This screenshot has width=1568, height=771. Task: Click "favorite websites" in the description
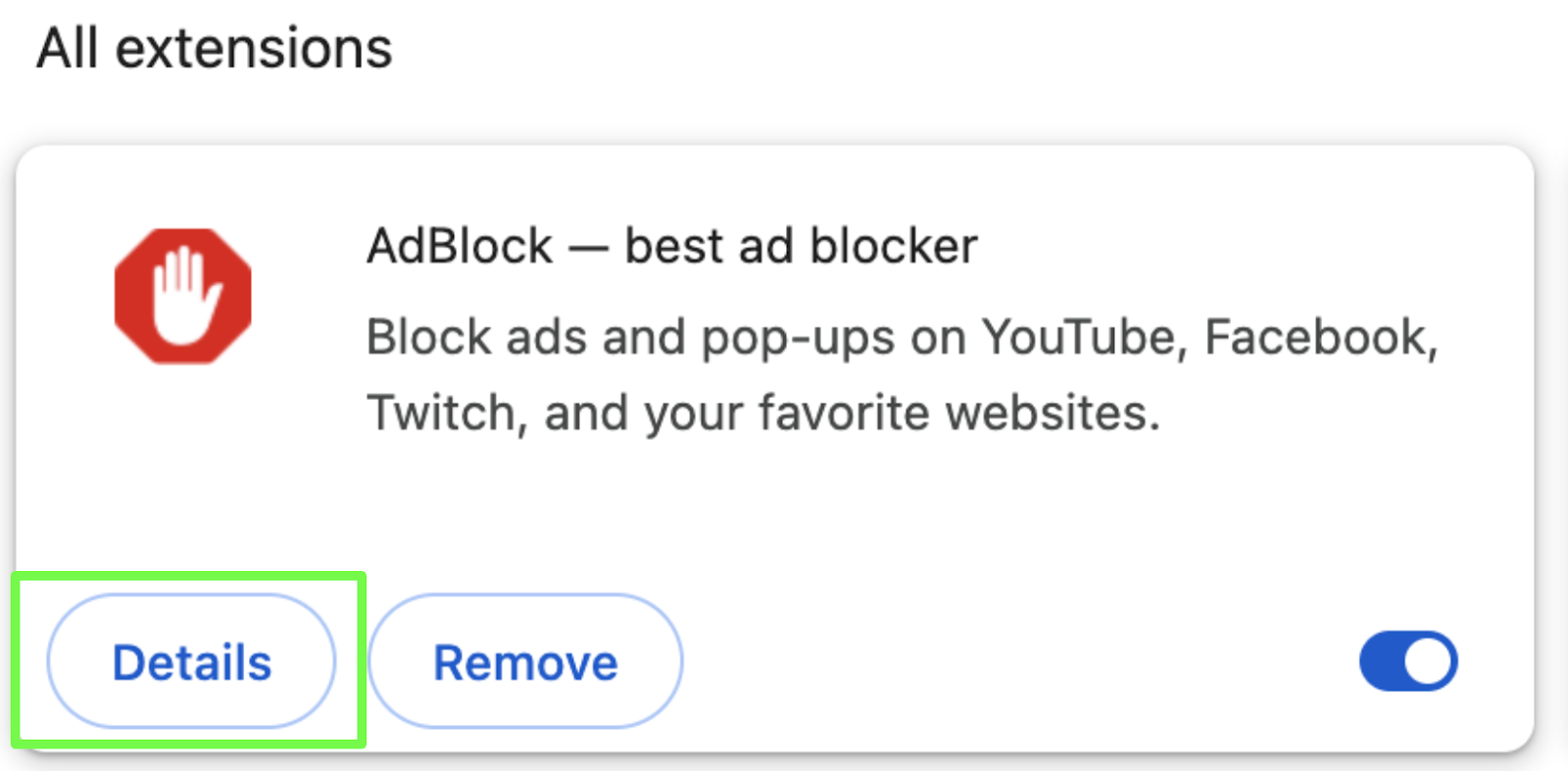pos(958,412)
